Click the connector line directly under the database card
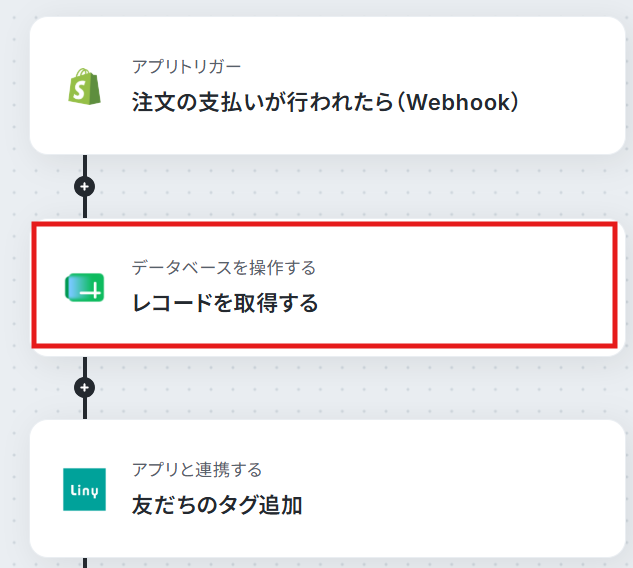Image resolution: width=633 pixels, height=568 pixels. (85, 367)
